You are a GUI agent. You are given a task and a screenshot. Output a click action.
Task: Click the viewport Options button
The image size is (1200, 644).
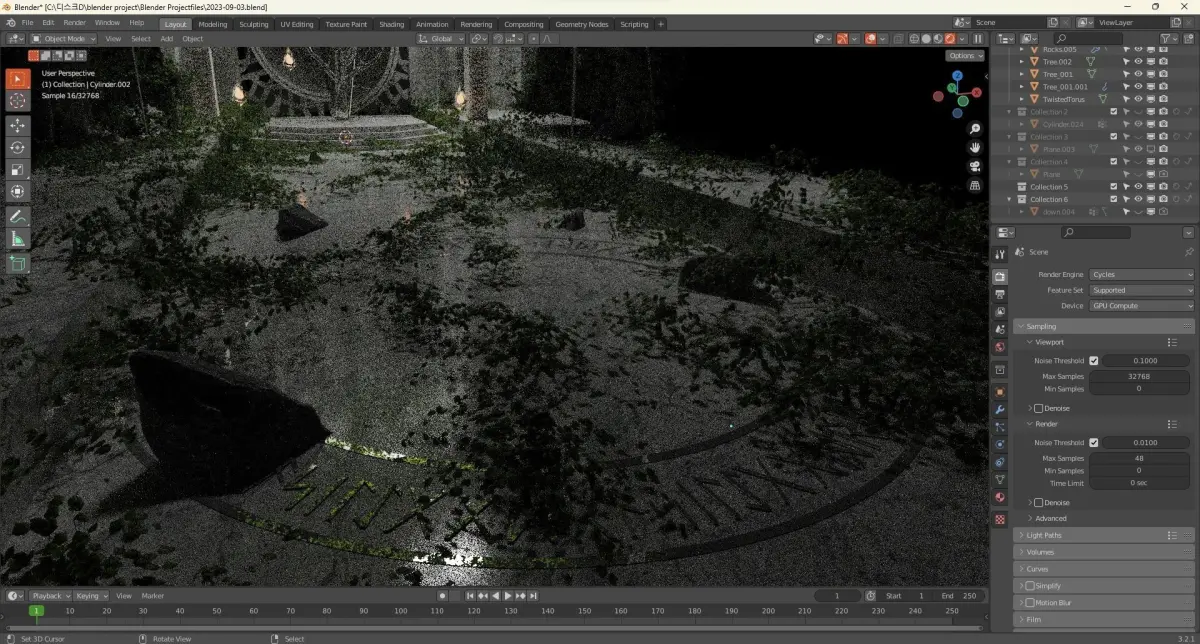pyautogui.click(x=965, y=56)
